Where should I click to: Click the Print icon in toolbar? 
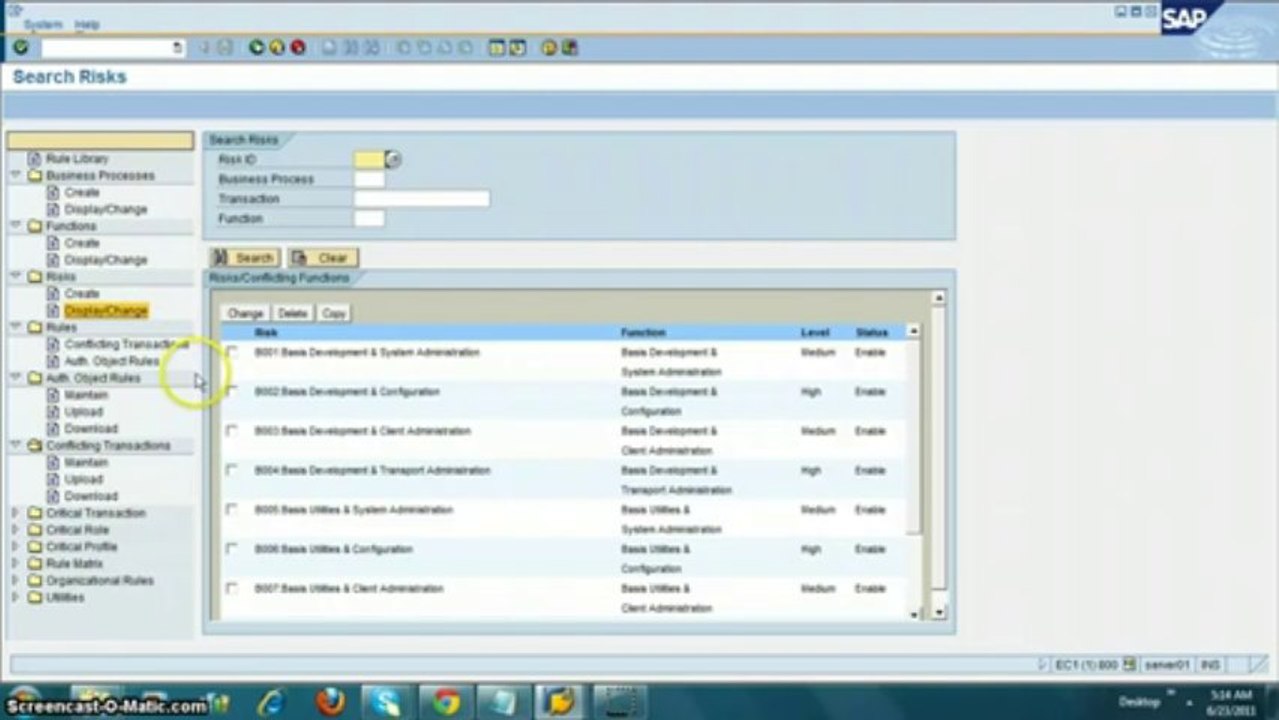pos(329,47)
